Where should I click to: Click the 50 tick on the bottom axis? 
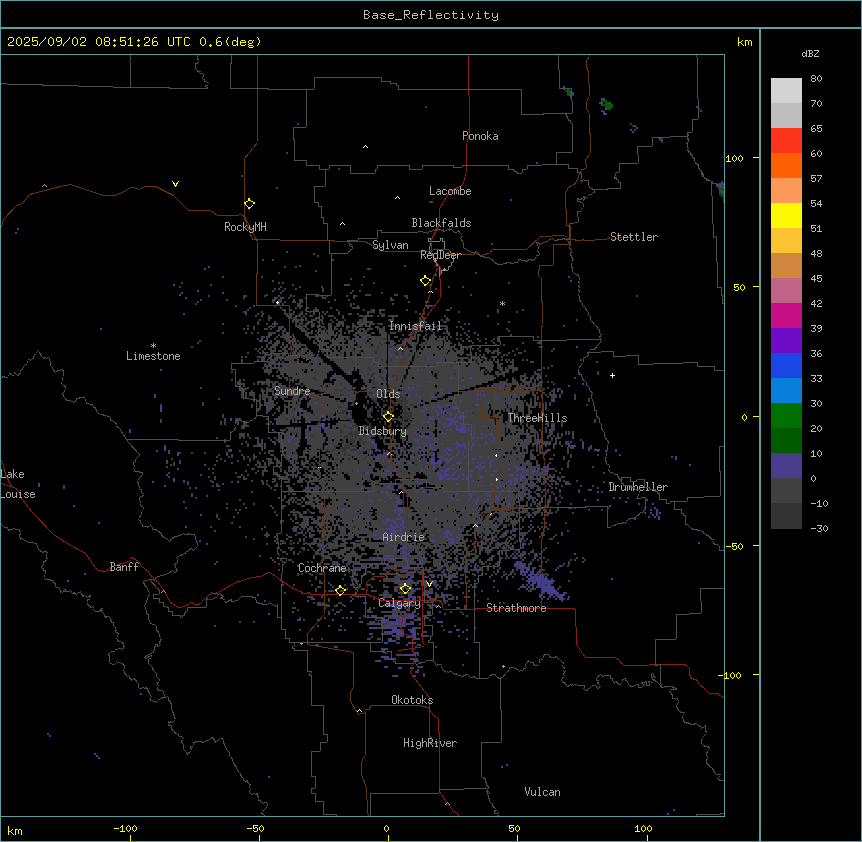[x=514, y=828]
